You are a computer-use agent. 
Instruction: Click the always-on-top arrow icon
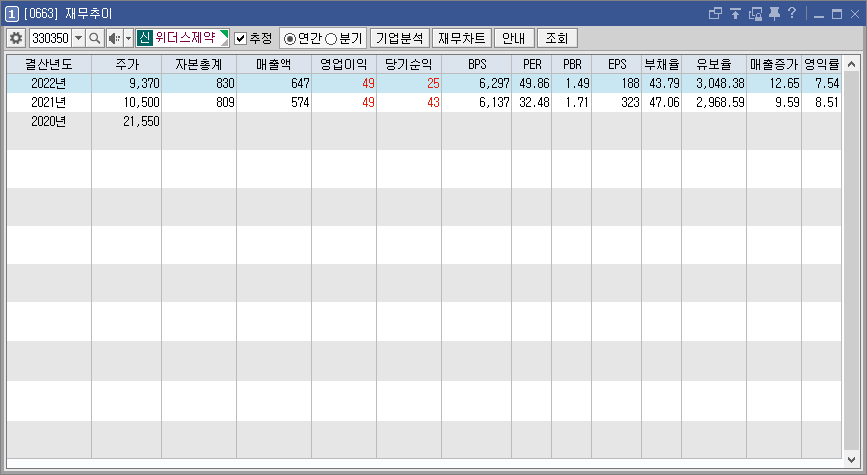(735, 13)
